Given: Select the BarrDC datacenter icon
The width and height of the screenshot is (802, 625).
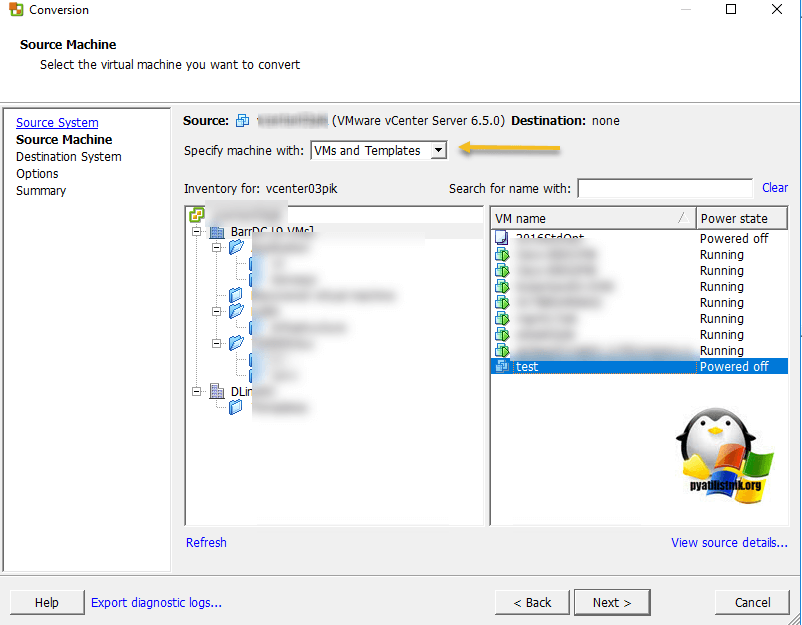Looking at the screenshot, I should click(216, 232).
